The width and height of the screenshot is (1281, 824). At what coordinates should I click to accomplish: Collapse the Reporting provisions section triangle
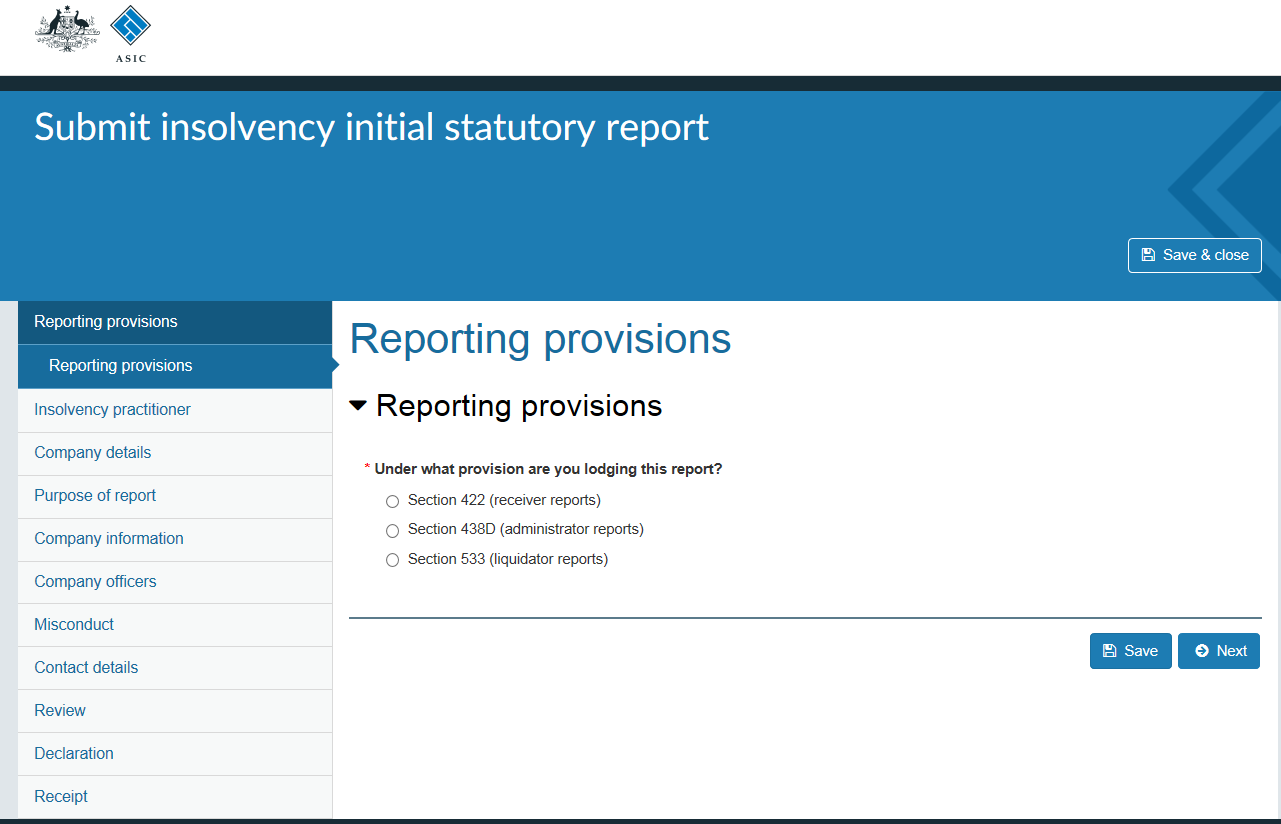(358, 406)
